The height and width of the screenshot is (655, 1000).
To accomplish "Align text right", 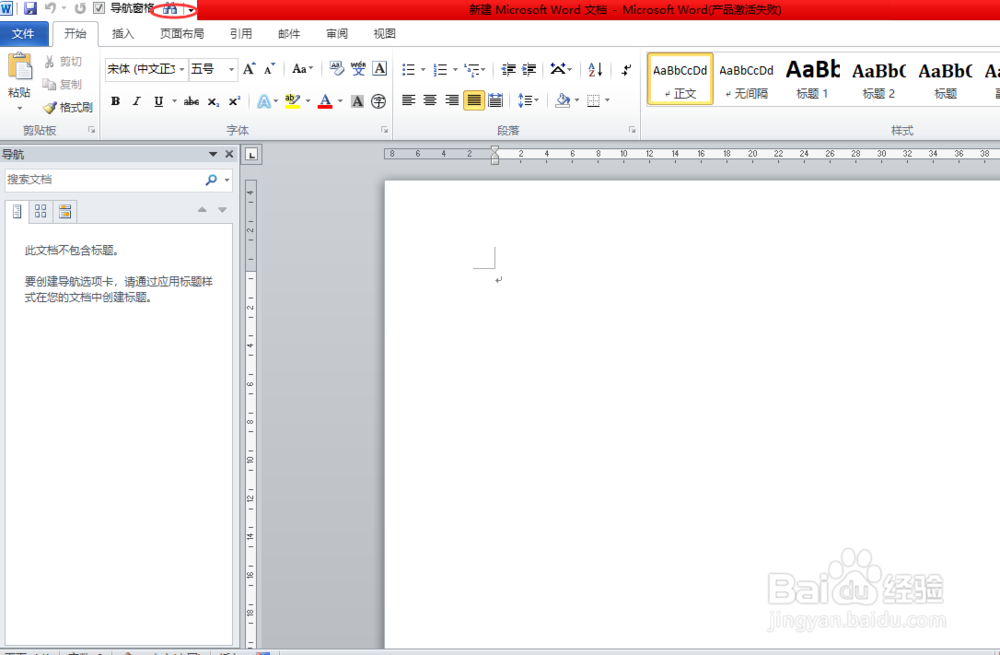I will 452,100.
